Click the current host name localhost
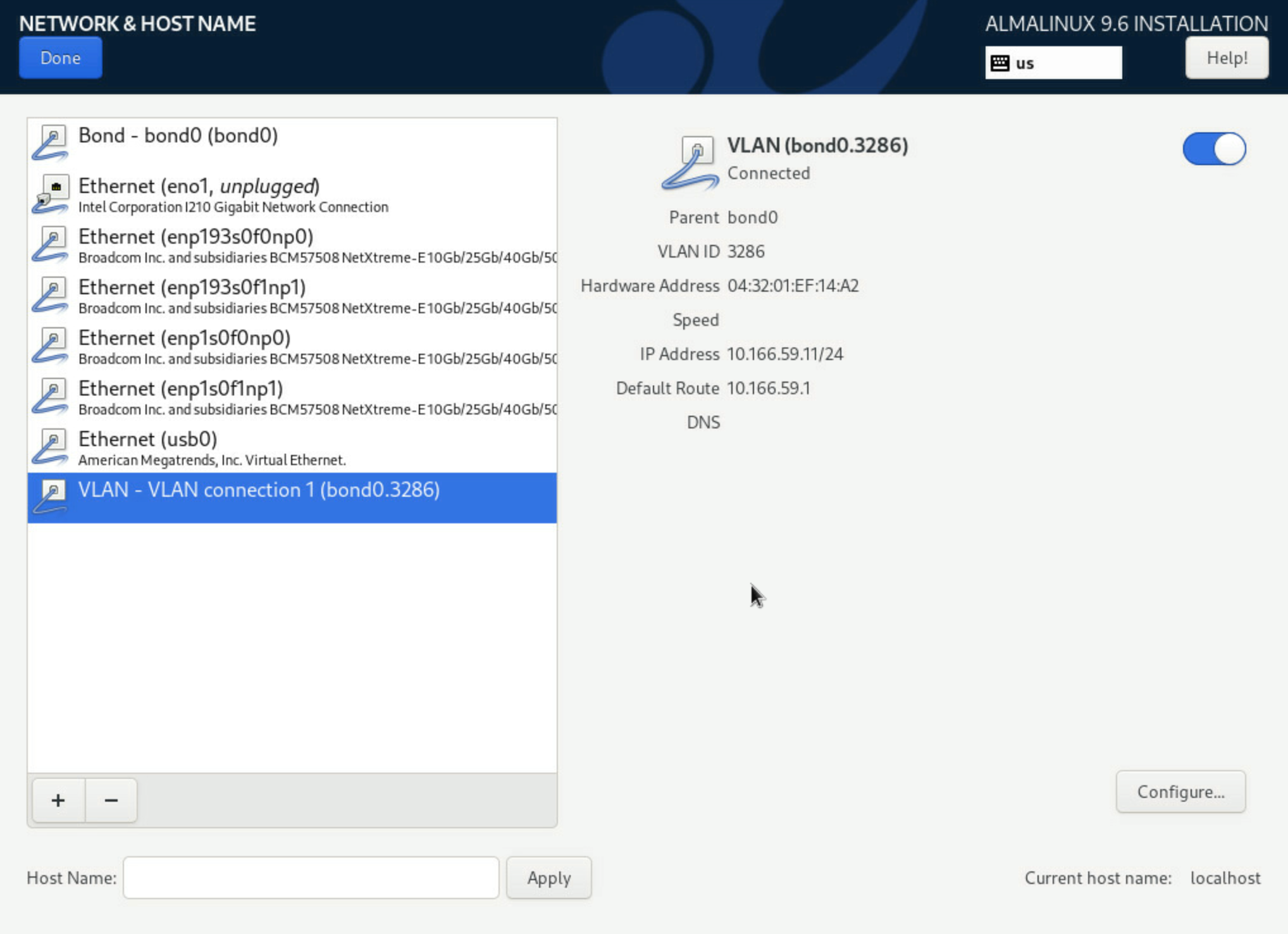This screenshot has height=934, width=1288. coord(1225,878)
